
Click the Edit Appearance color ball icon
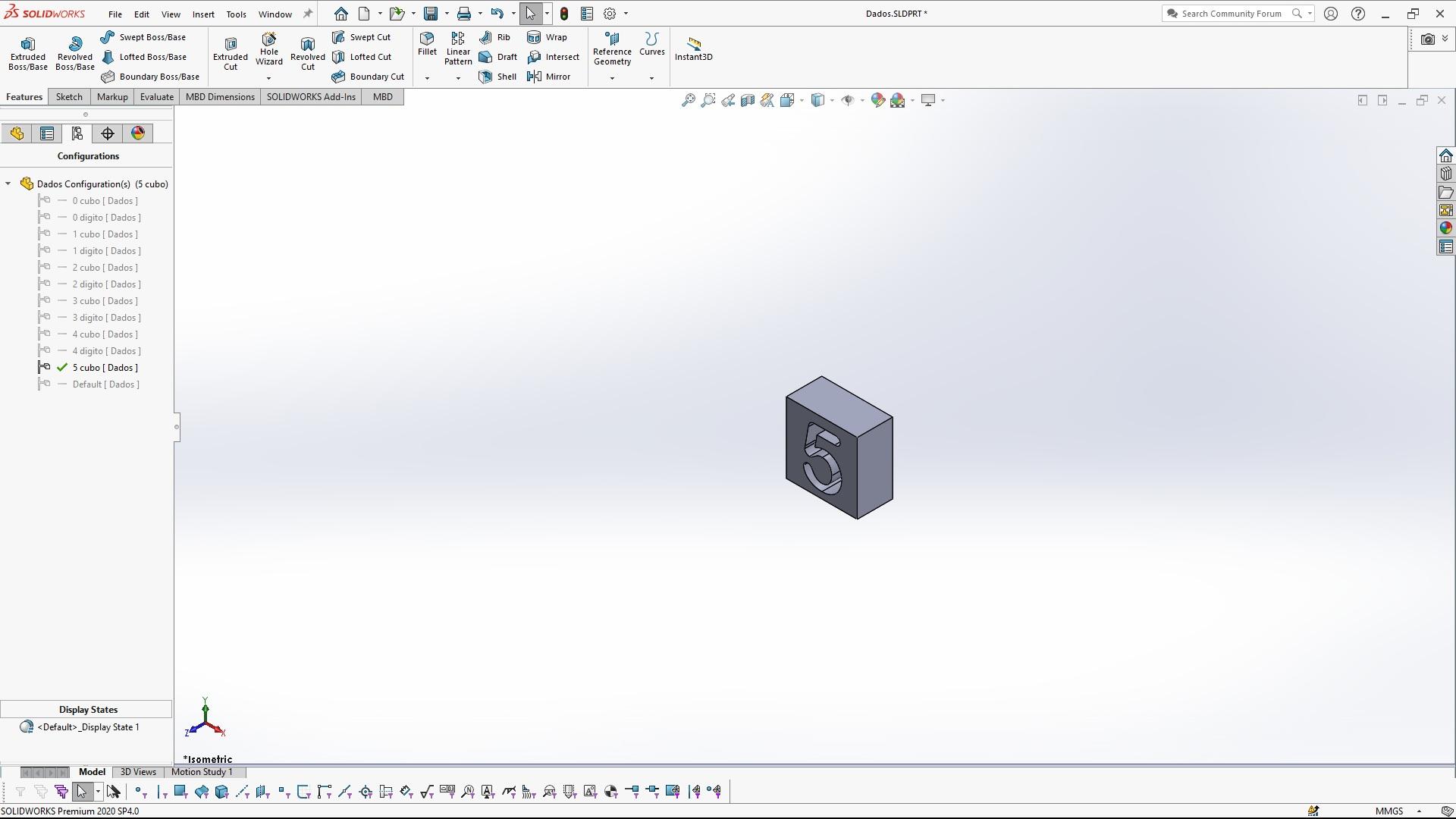click(877, 100)
